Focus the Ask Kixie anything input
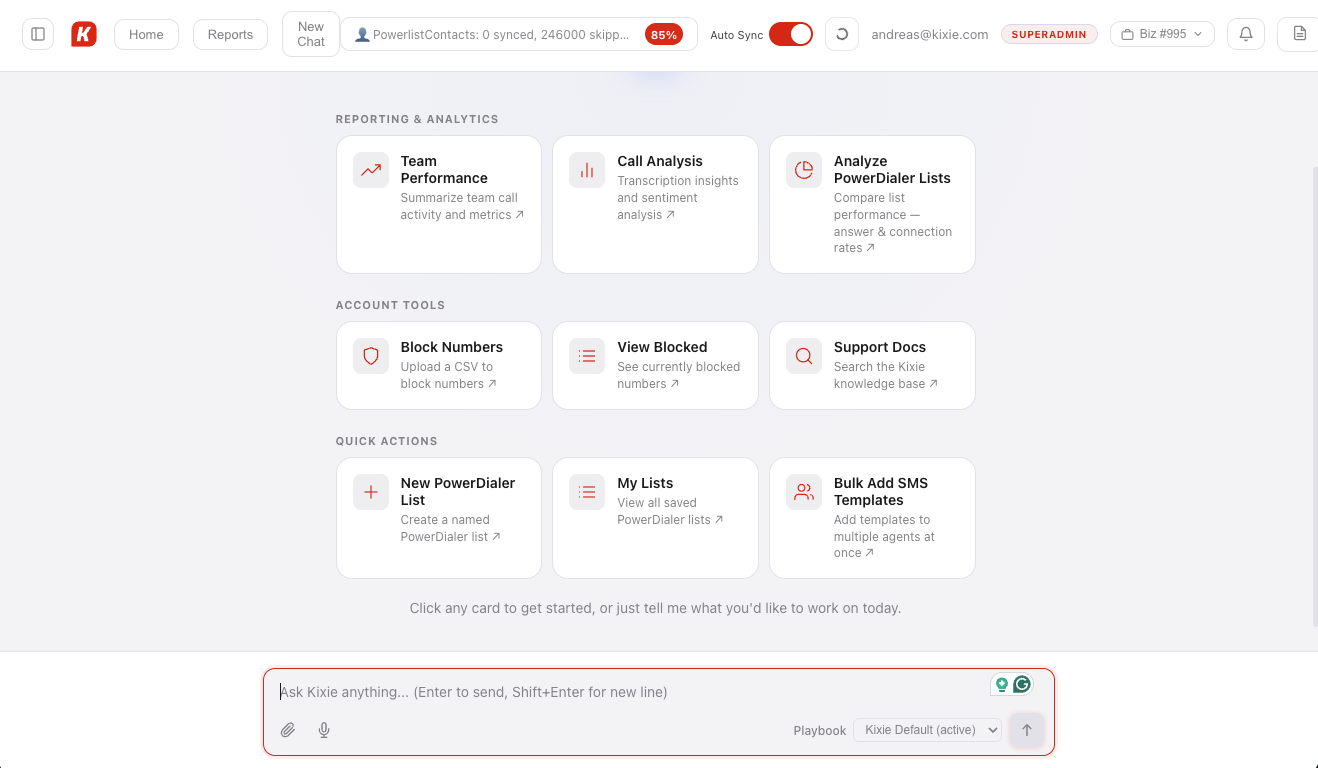 630,692
